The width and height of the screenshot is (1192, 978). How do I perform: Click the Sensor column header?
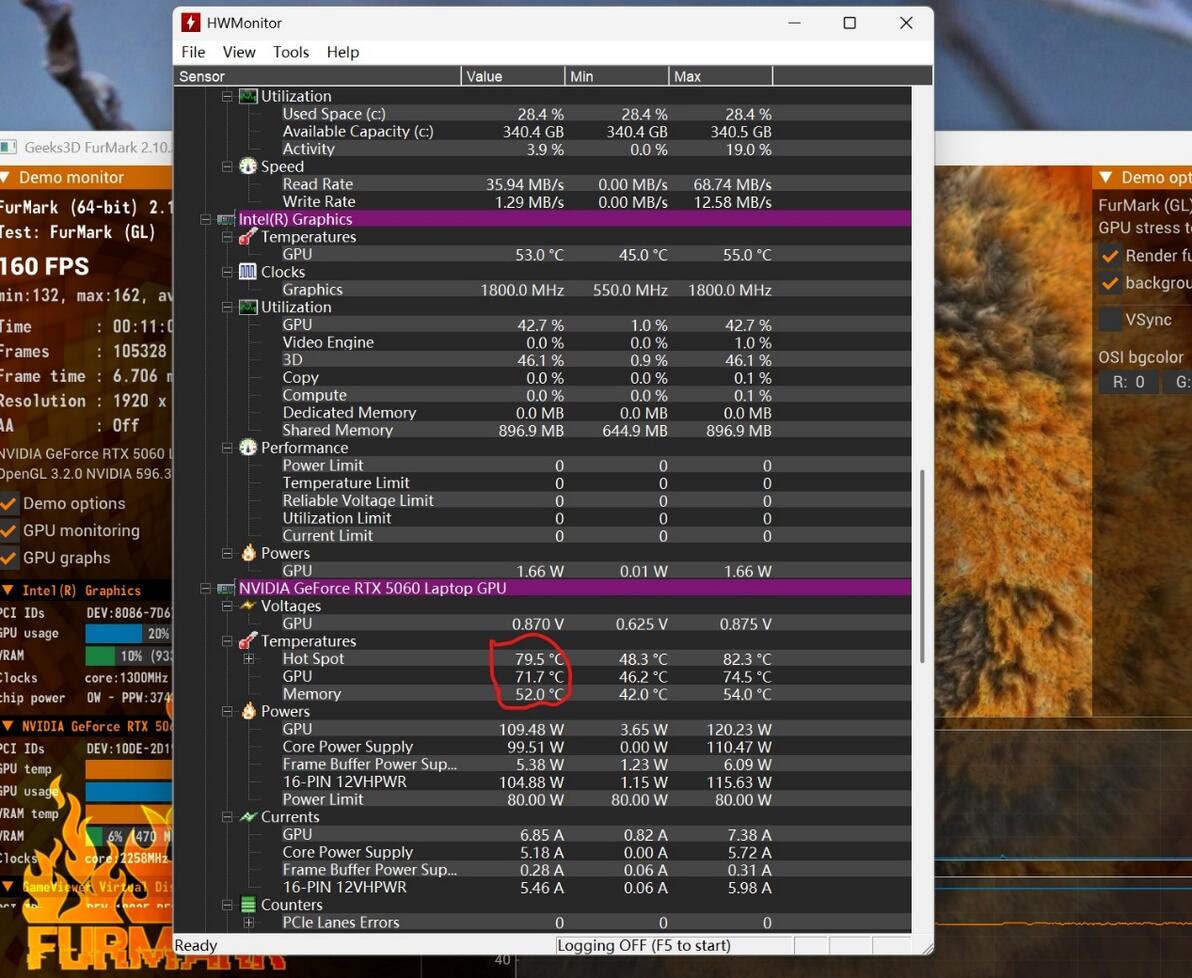point(318,76)
